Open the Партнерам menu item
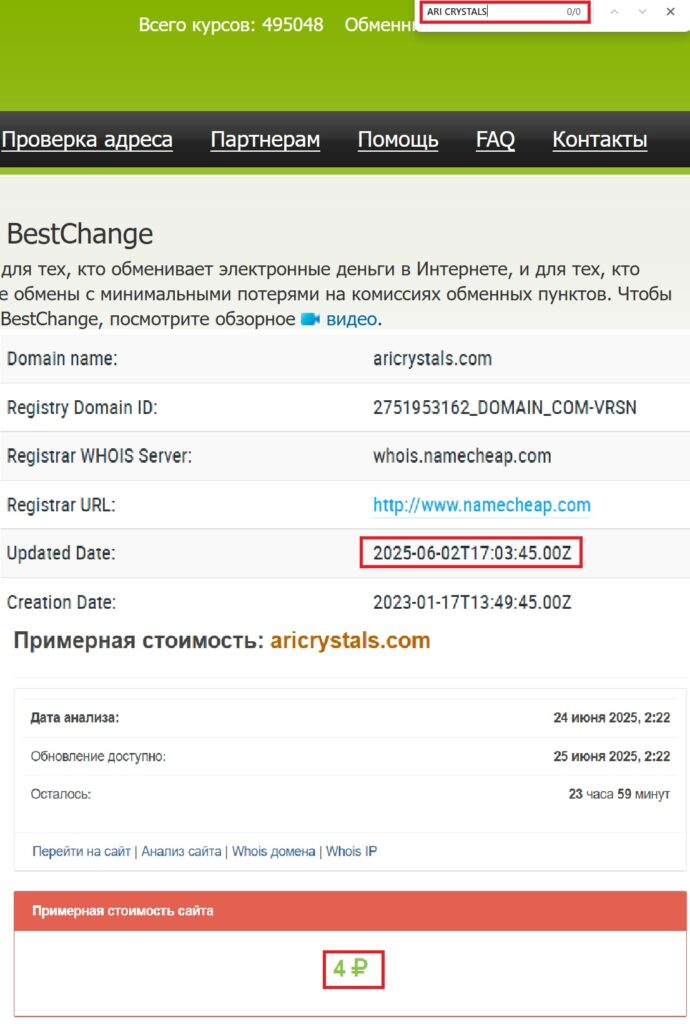The image size is (690, 1024). click(x=265, y=140)
